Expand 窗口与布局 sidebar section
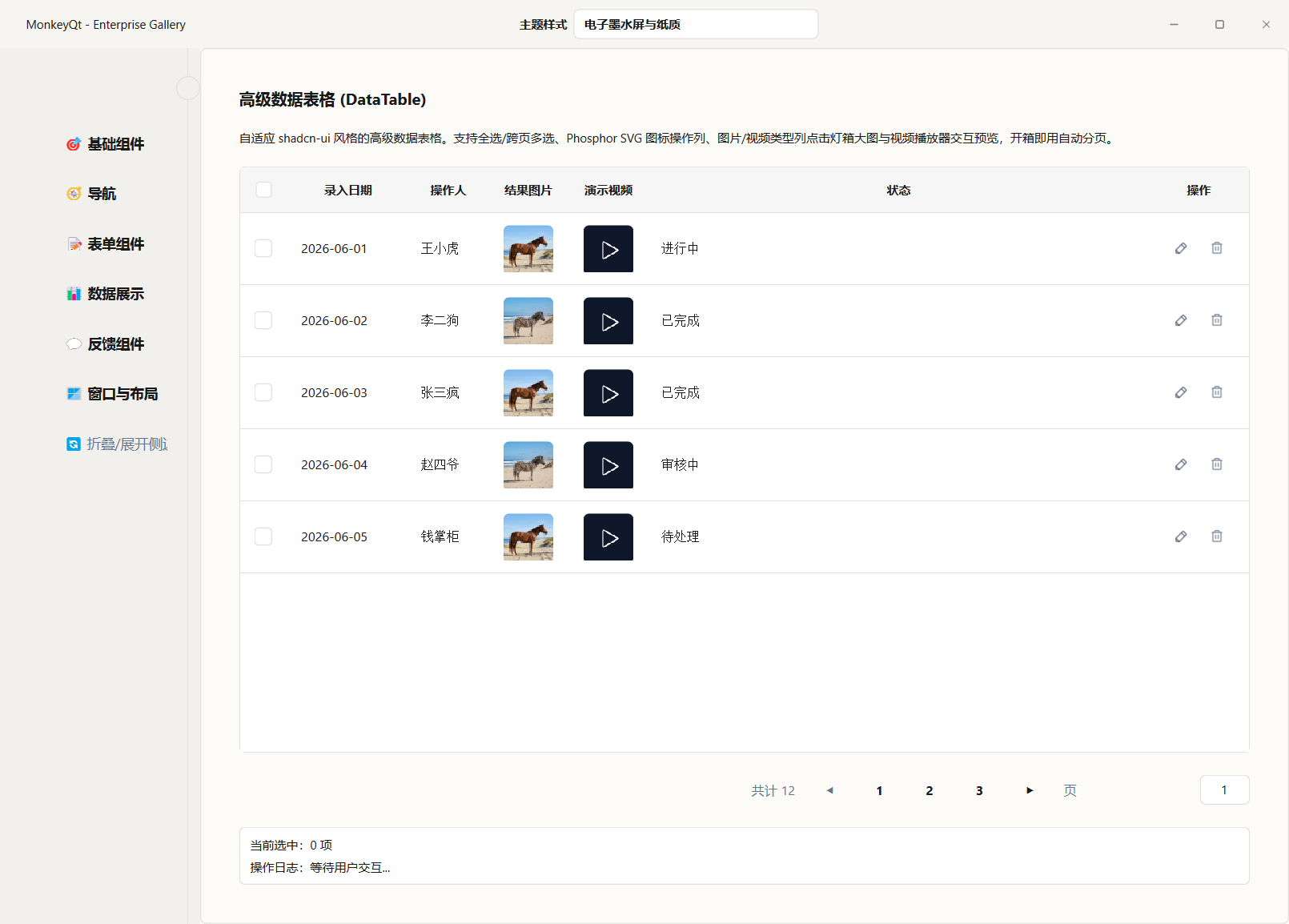 pyautogui.click(x=112, y=394)
